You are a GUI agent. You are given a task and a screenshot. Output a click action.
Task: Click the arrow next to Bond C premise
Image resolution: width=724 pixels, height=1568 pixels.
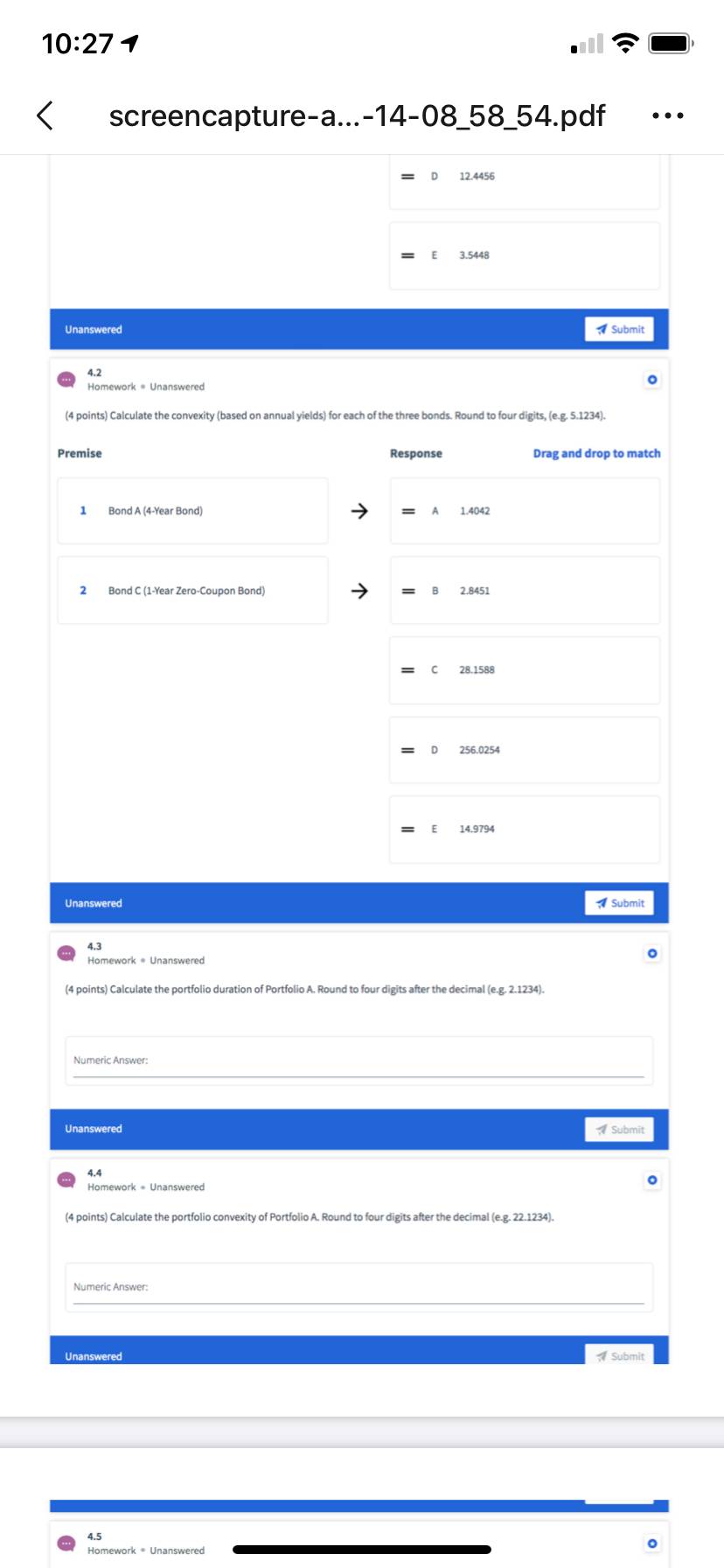pos(359,591)
